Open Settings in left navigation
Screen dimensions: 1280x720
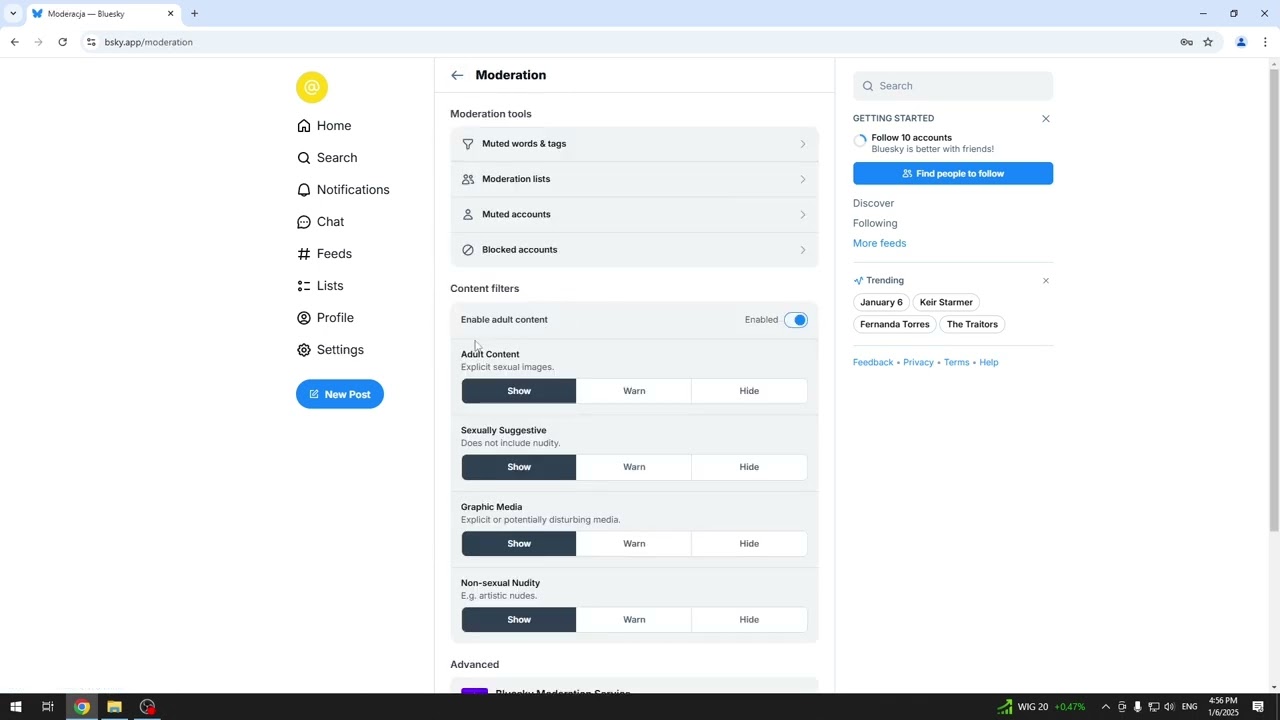(330, 350)
